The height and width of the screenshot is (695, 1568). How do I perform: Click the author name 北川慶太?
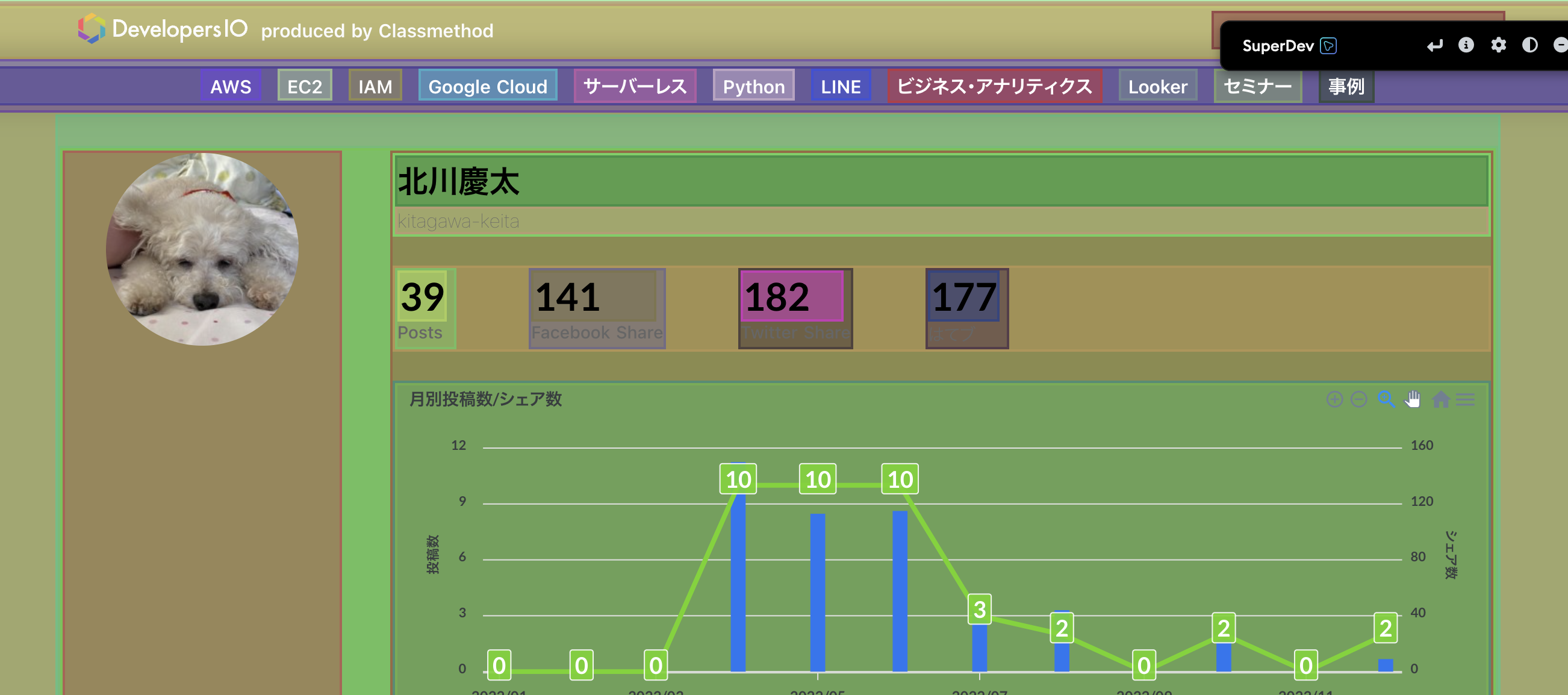pos(458,181)
